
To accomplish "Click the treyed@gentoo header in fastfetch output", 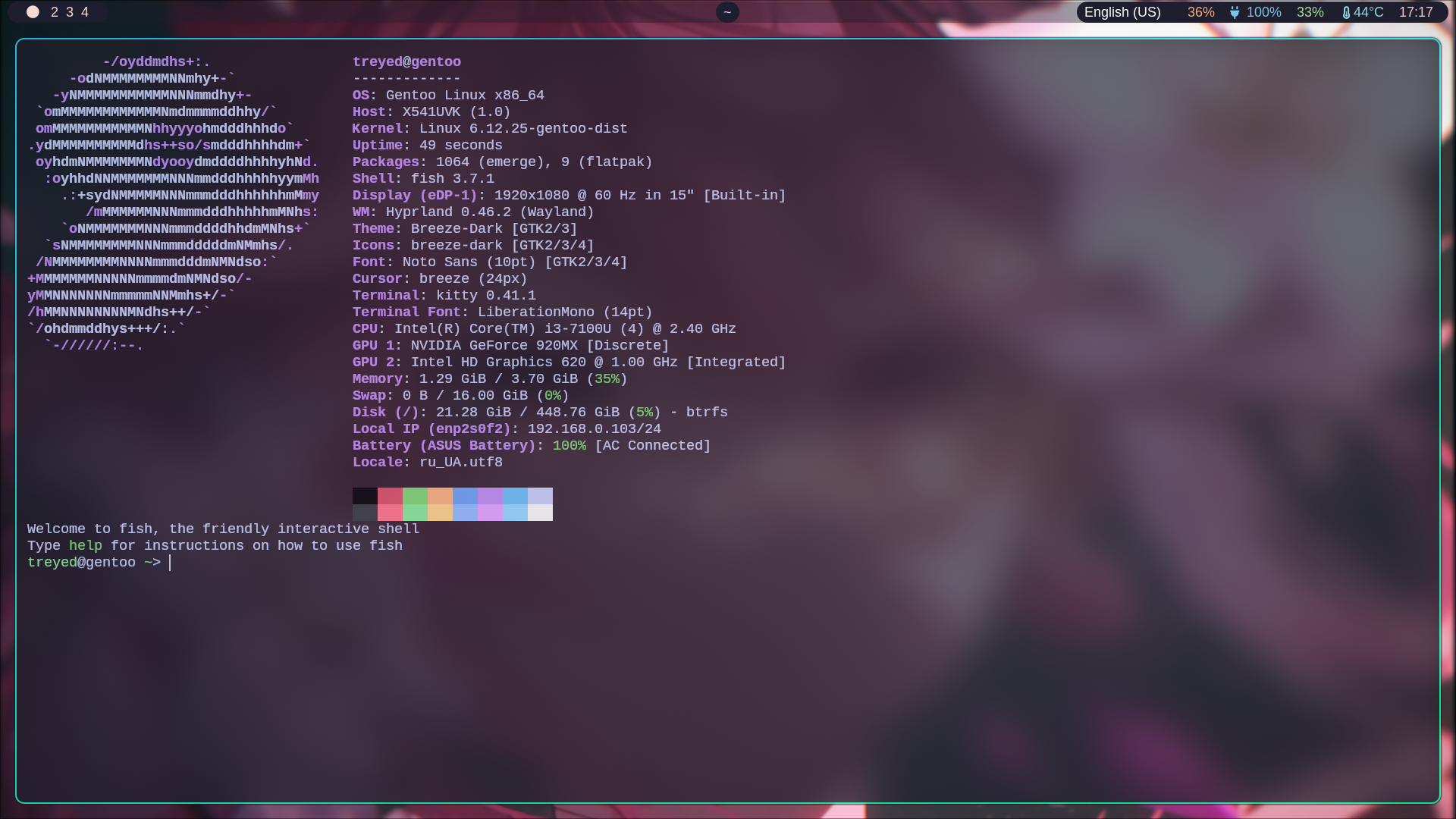I will coord(406,61).
